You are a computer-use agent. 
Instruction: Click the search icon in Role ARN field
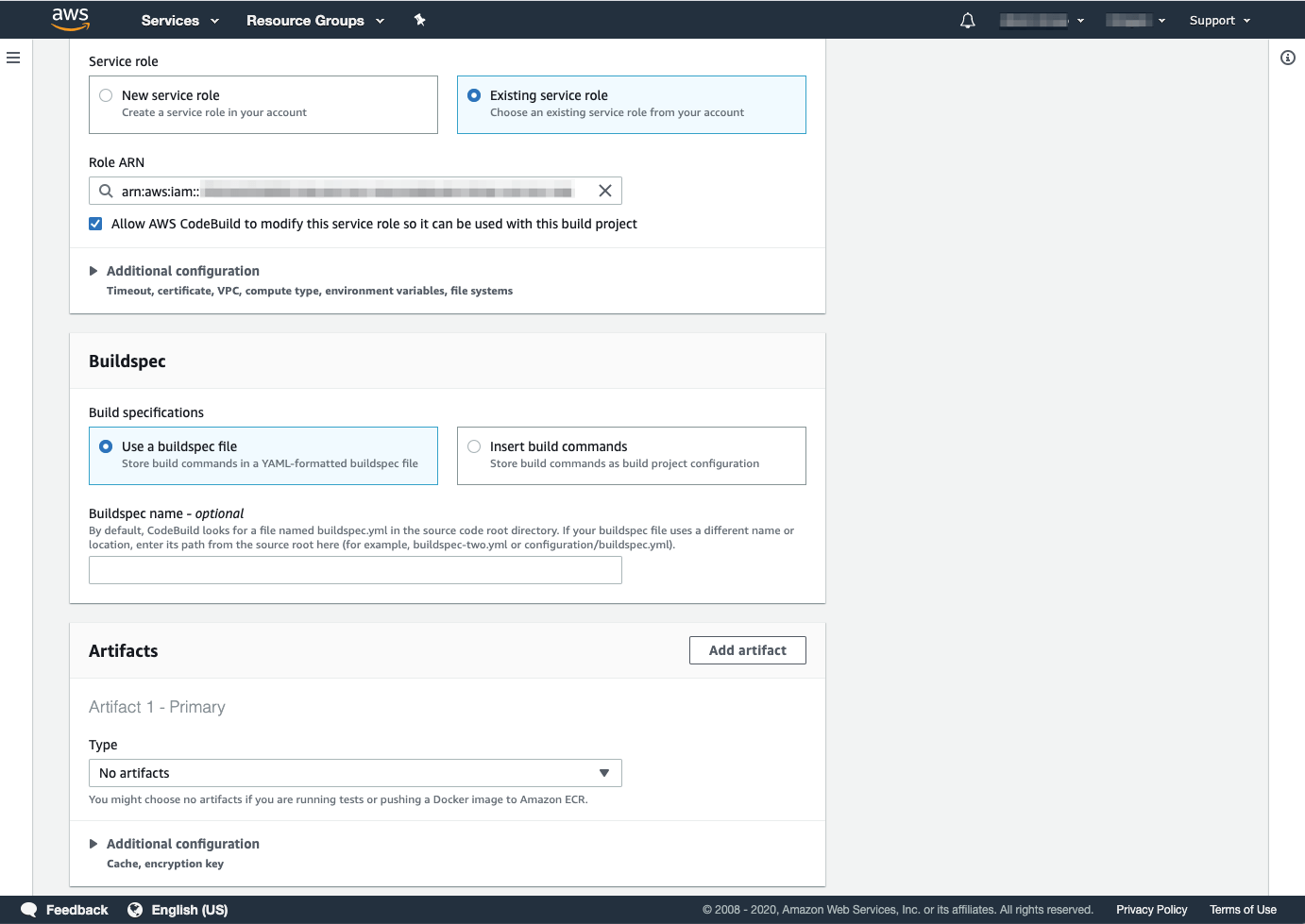(x=106, y=191)
